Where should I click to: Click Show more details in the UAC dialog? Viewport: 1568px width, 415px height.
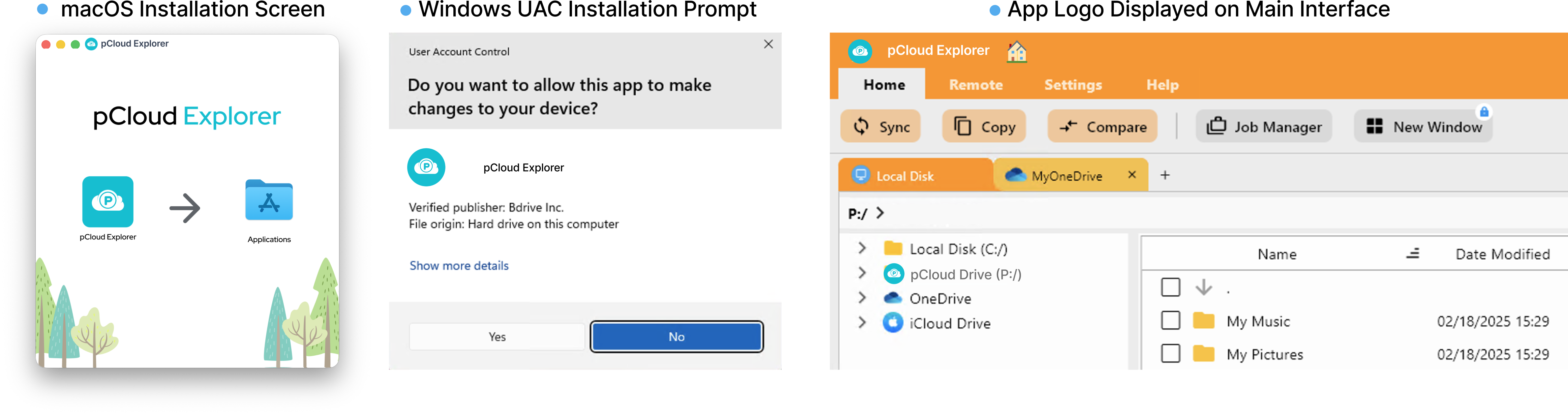pos(459,265)
